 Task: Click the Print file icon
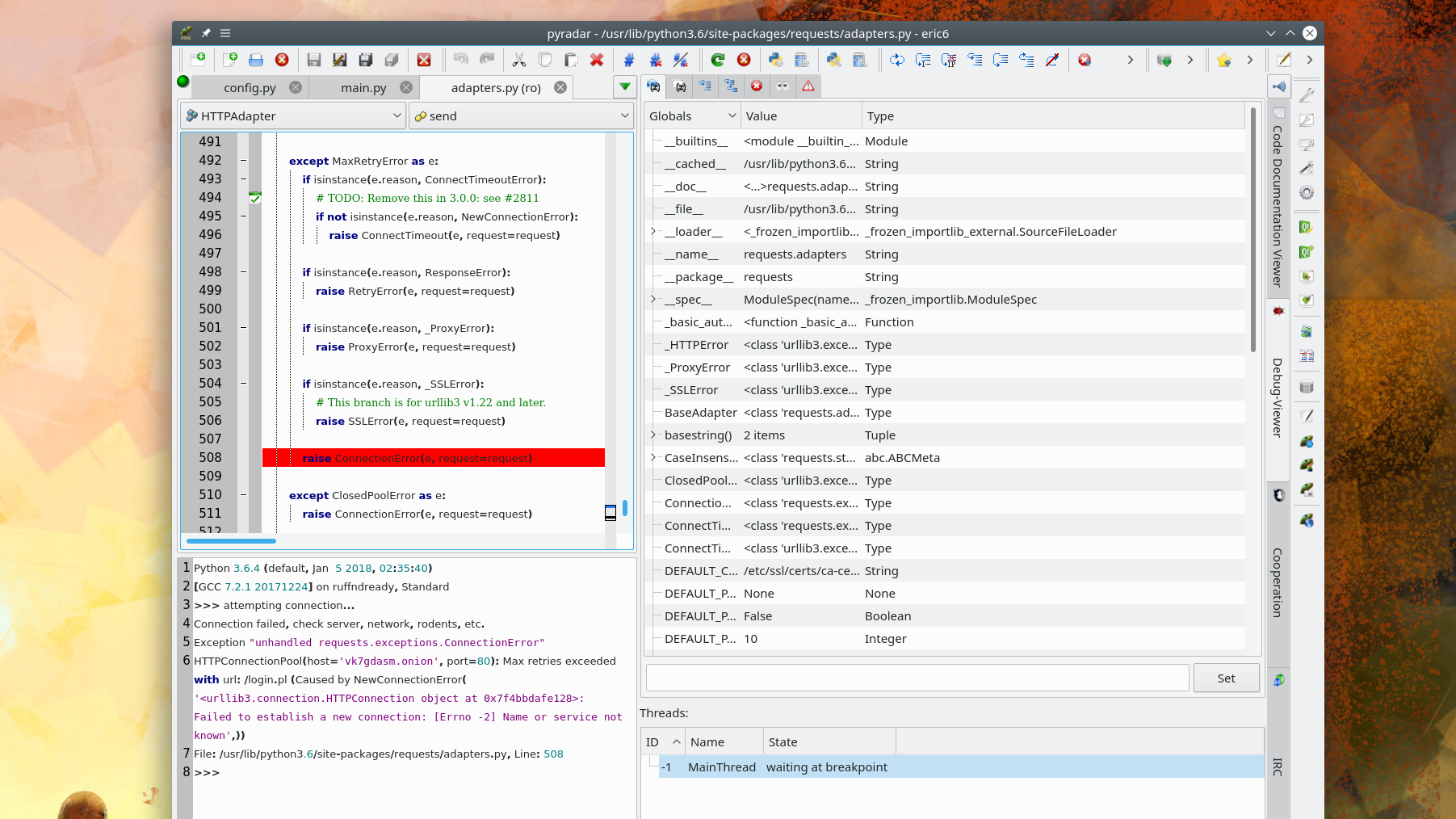click(256, 60)
